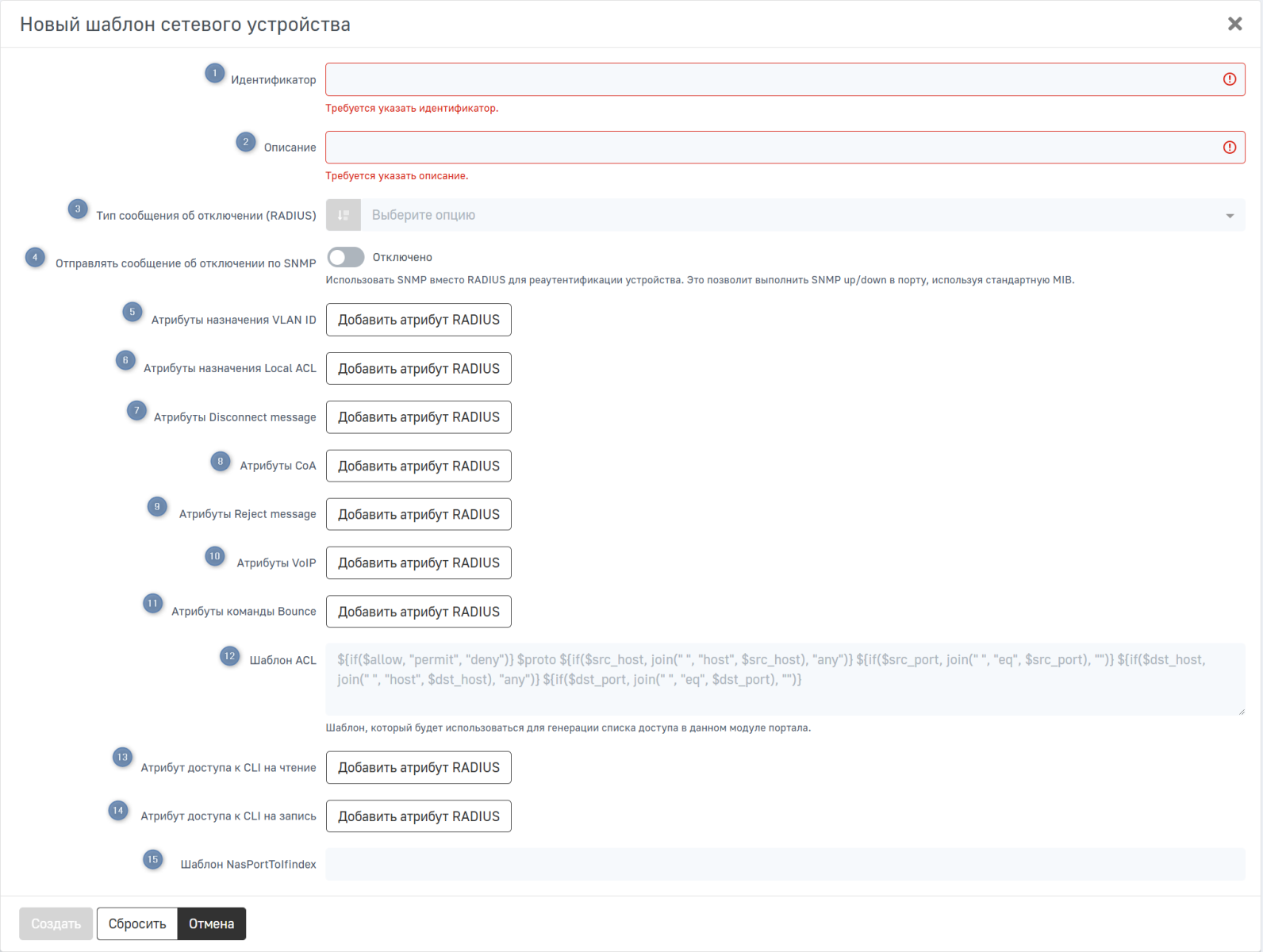Click badge 12 next to Шаблон ACL
This screenshot has height=952, width=1263.
[229, 656]
